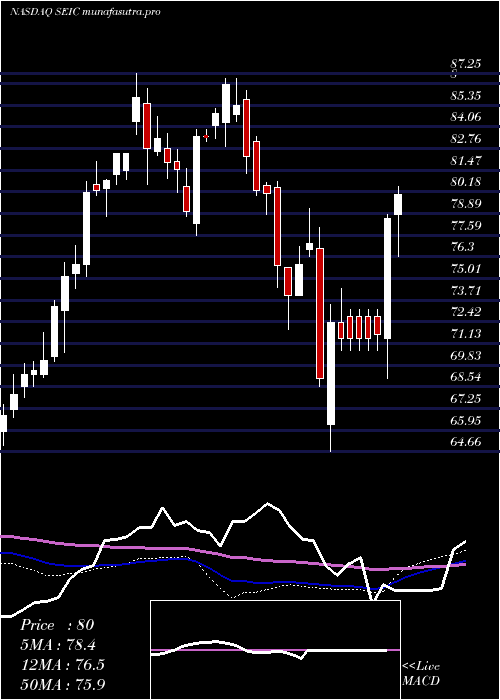Click the 84.06 price axis label
The image size is (500, 700).
click(466, 117)
